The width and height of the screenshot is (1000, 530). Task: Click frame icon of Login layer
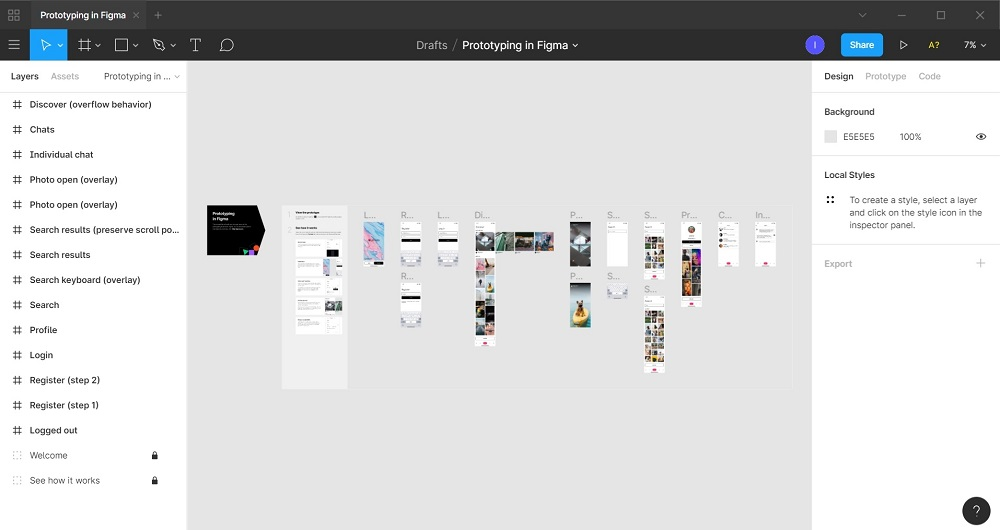tap(17, 355)
